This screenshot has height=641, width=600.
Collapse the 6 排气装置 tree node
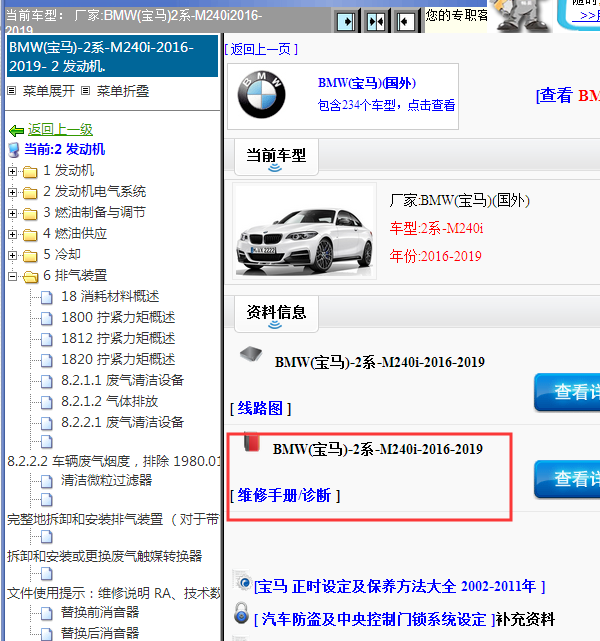pos(12,277)
